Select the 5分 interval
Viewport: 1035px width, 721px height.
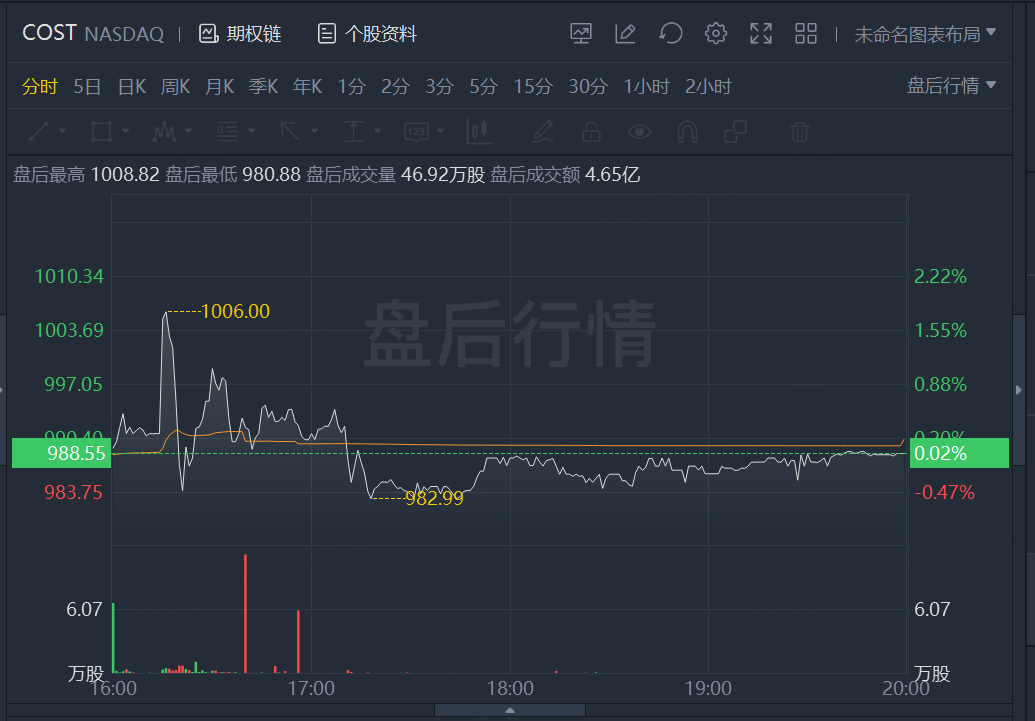pyautogui.click(x=483, y=86)
